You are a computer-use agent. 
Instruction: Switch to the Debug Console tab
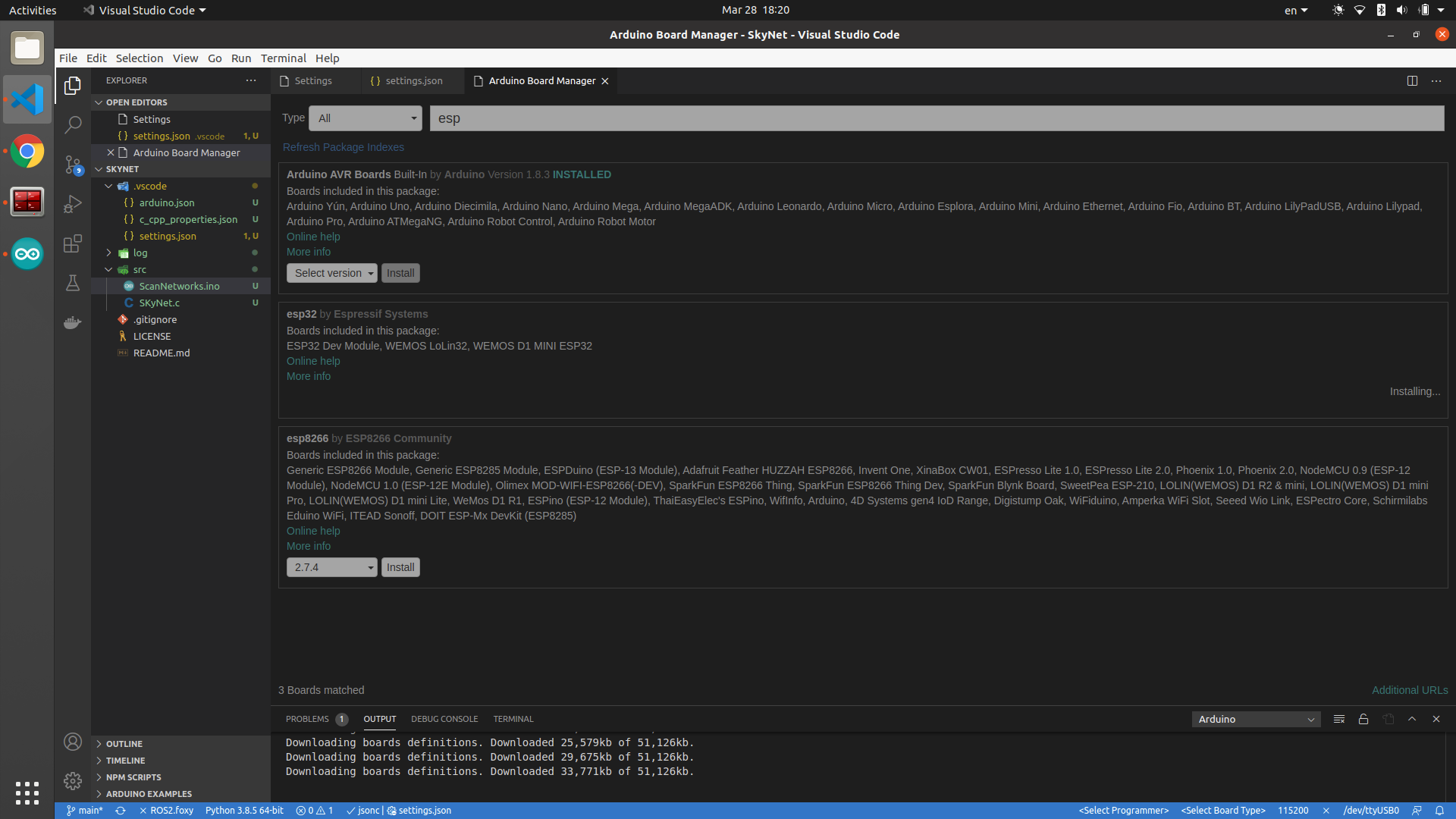click(444, 719)
